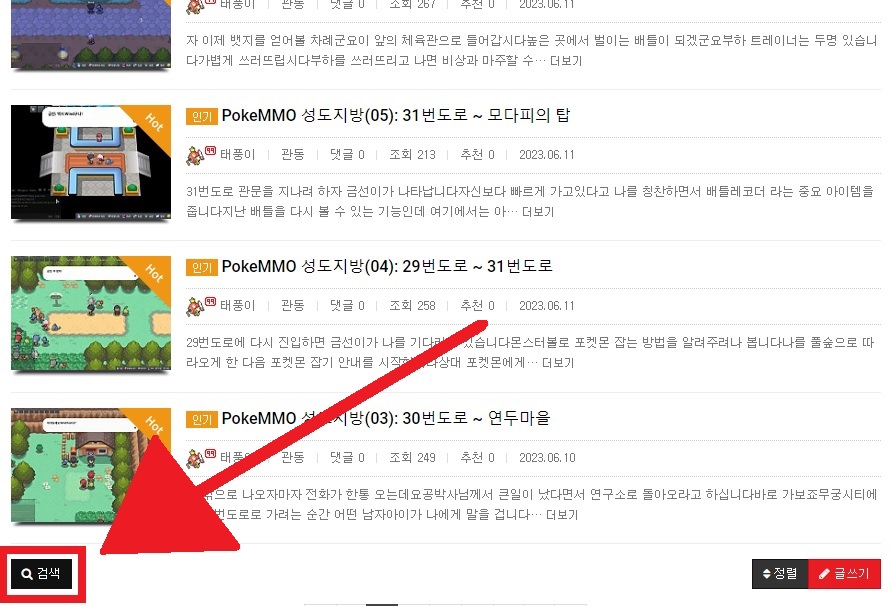Screen dimensions: 891x606
Task: Open post PokeMMO 성도지방(05) title
Action: point(395,115)
